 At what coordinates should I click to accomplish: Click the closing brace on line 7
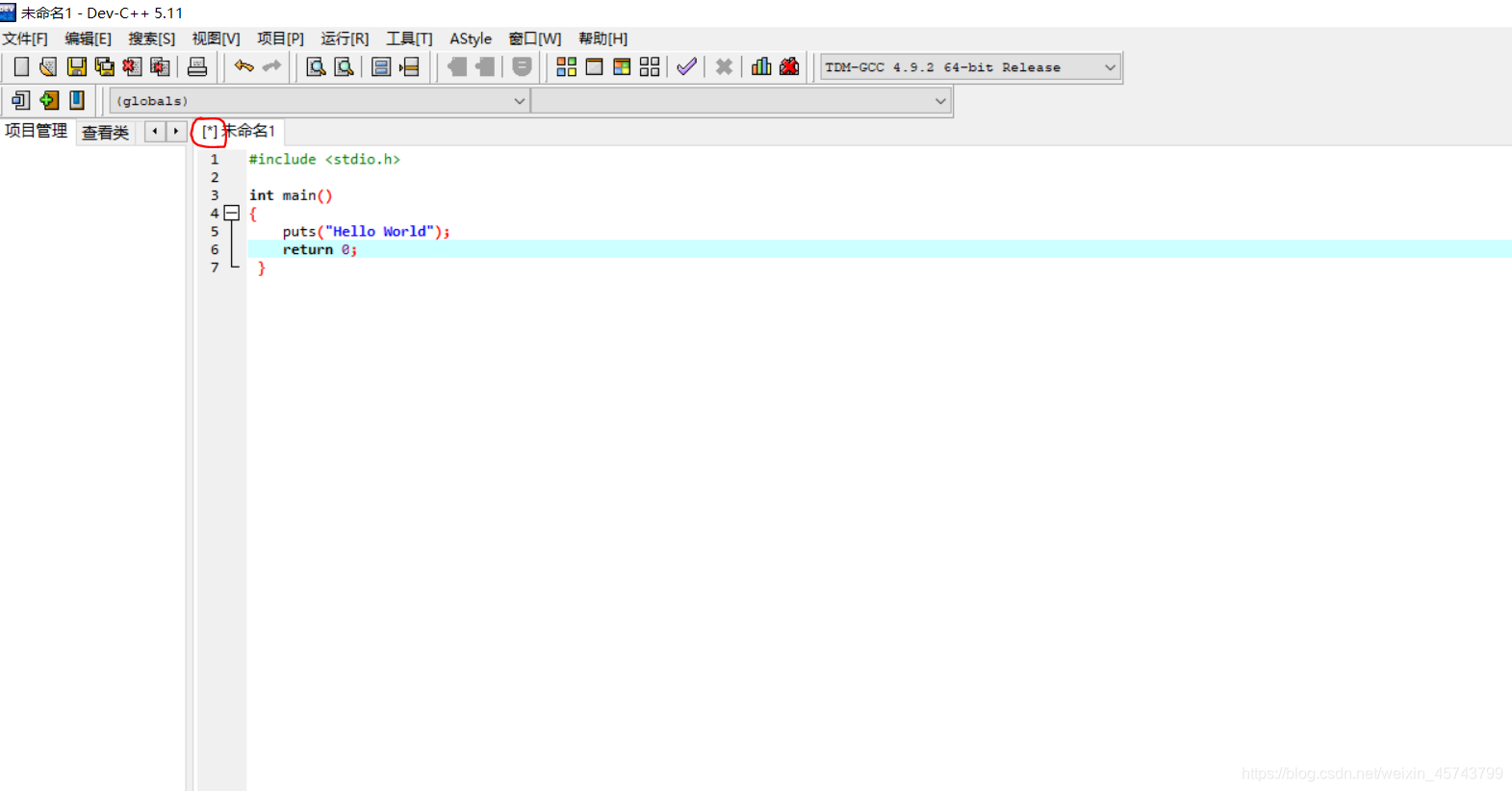(x=261, y=268)
